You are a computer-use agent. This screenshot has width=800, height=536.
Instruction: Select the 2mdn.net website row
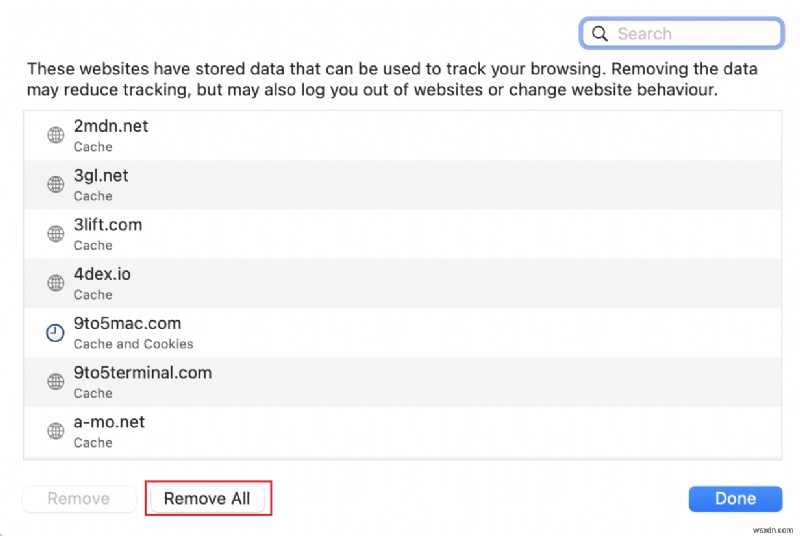400,135
